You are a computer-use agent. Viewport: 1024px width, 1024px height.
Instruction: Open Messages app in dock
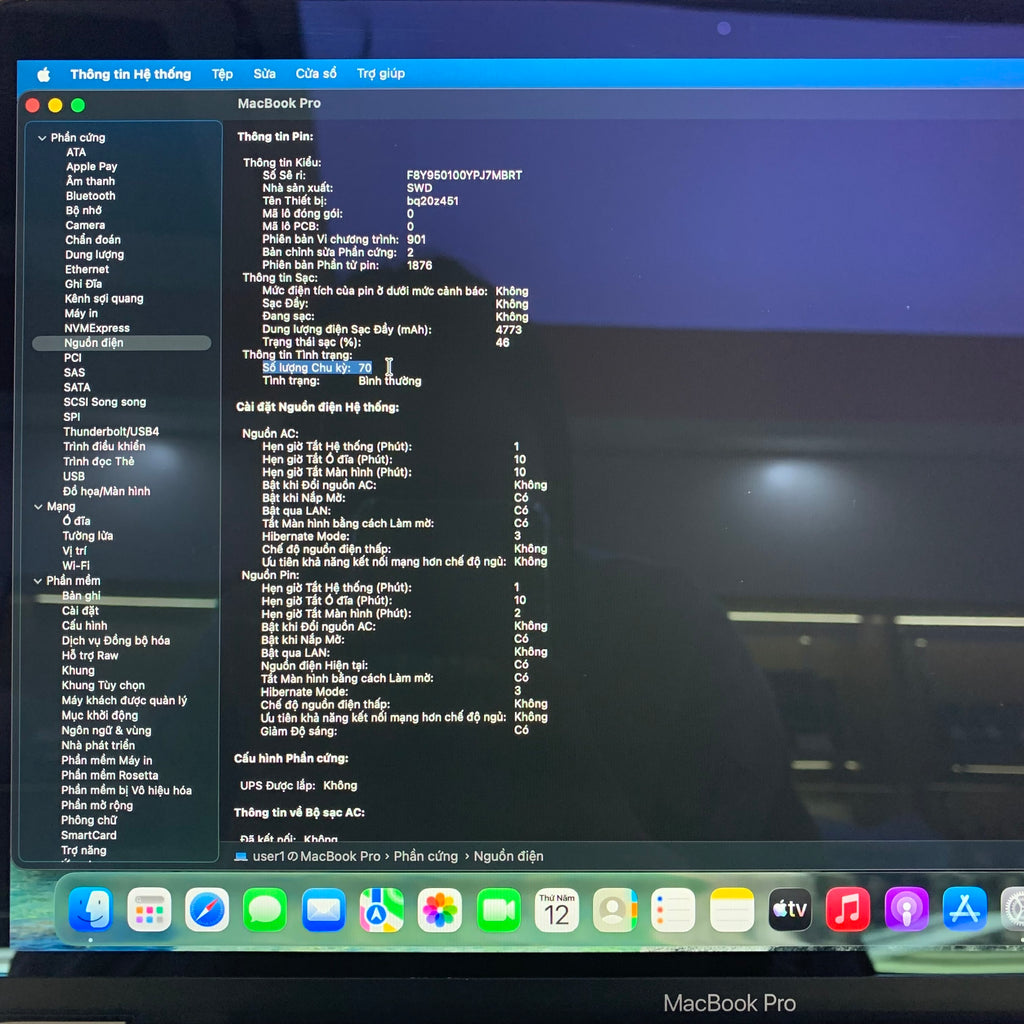click(x=265, y=910)
